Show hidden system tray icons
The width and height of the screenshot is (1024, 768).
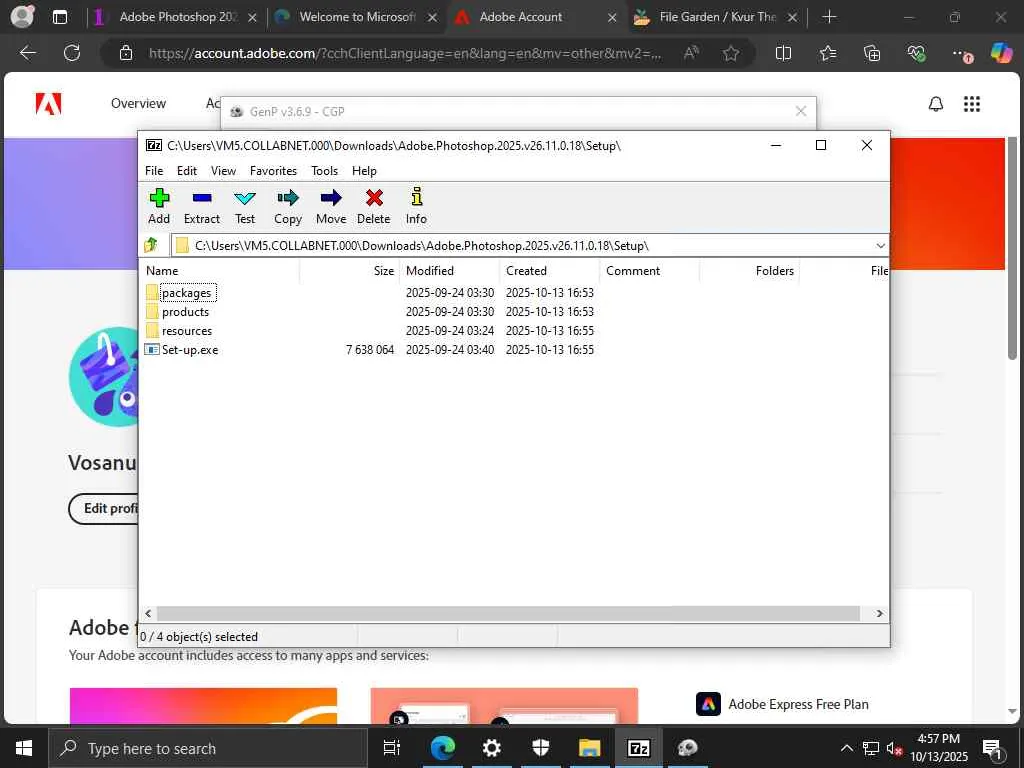coord(846,748)
